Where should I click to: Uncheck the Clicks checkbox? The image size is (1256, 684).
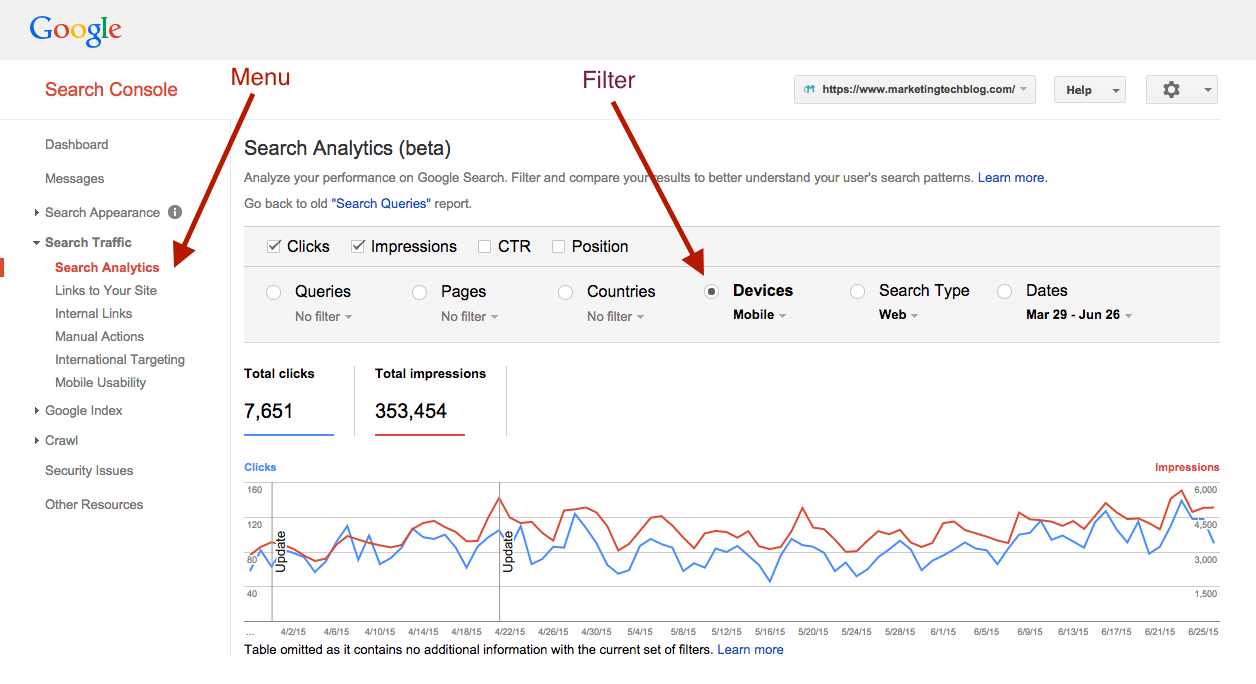(274, 247)
